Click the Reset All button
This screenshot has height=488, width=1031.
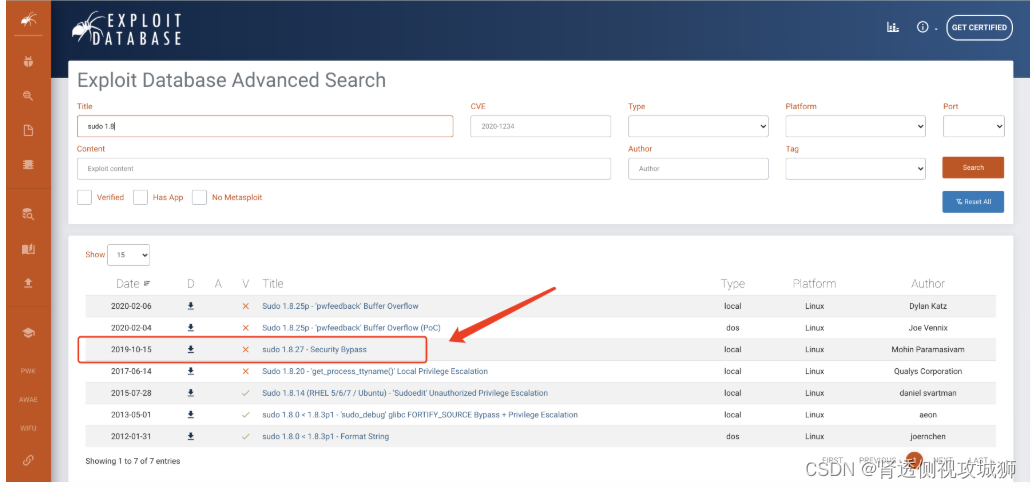tap(972, 202)
